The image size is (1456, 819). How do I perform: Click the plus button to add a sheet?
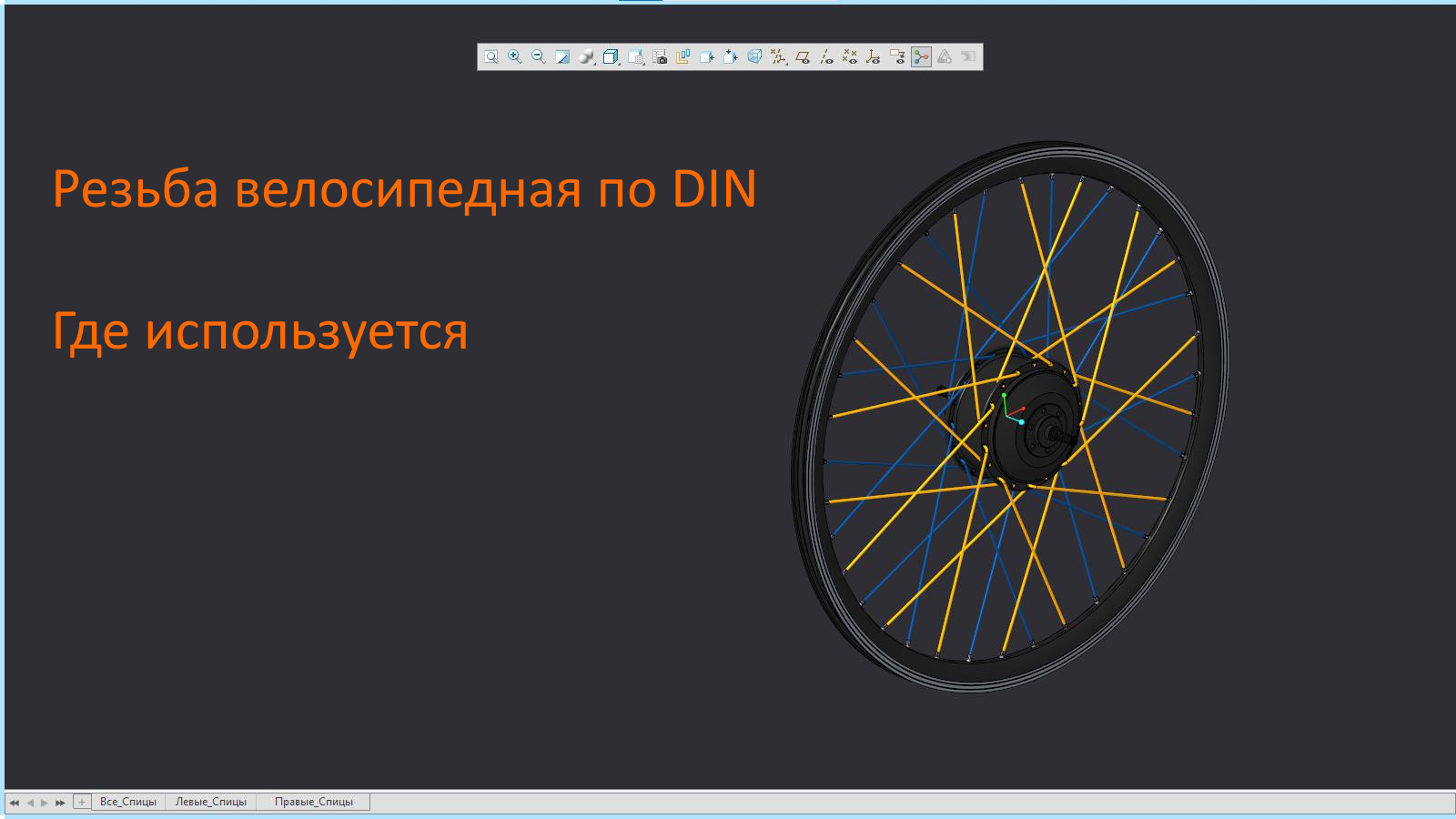click(x=81, y=802)
